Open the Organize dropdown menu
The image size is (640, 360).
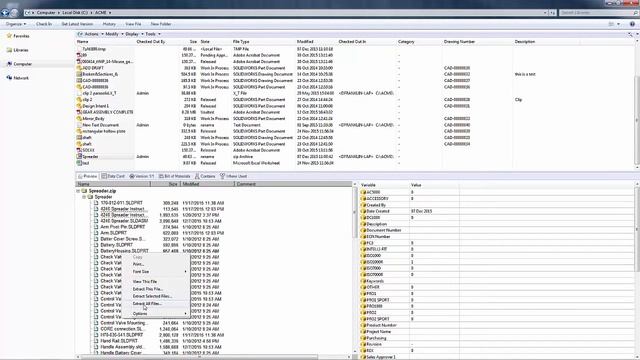(x=16, y=24)
